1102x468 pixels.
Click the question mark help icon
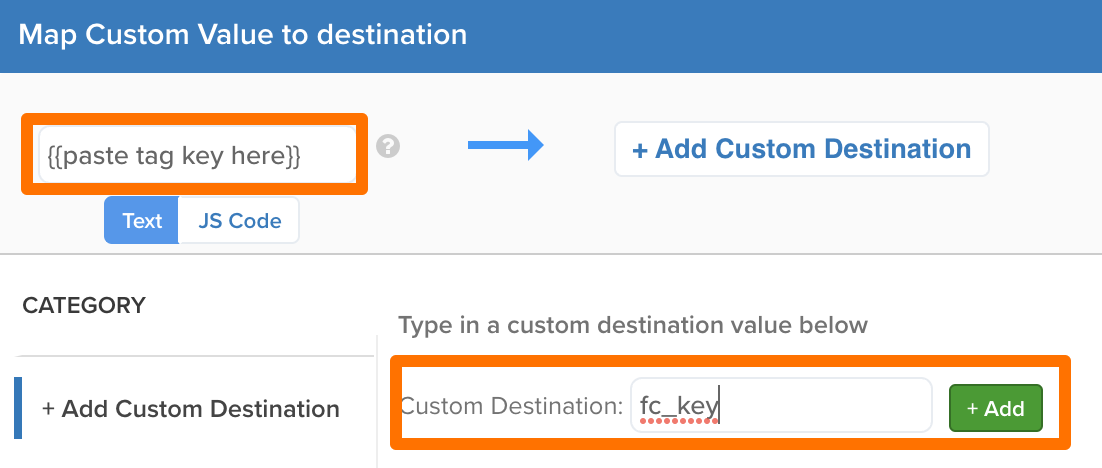tap(388, 147)
